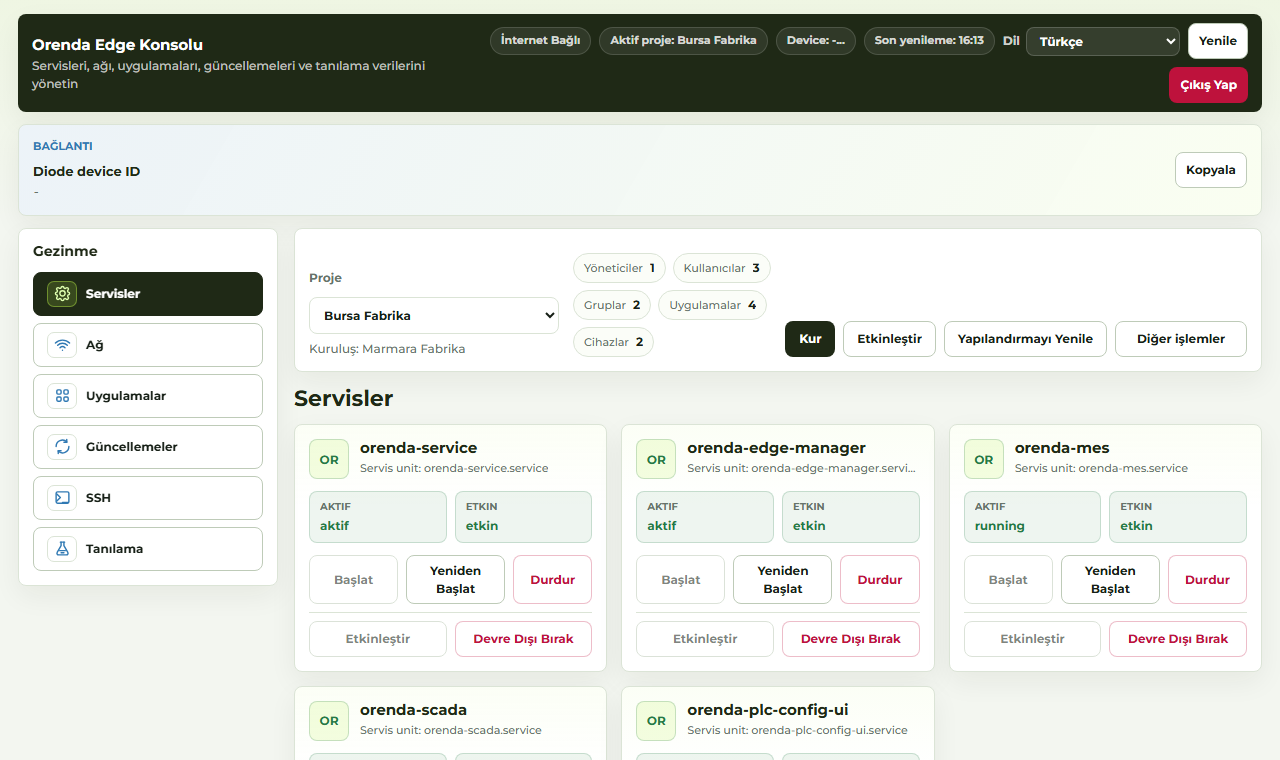Image resolution: width=1280 pixels, height=760 pixels.
Task: Click the Tanılama flask icon
Action: coord(62,549)
